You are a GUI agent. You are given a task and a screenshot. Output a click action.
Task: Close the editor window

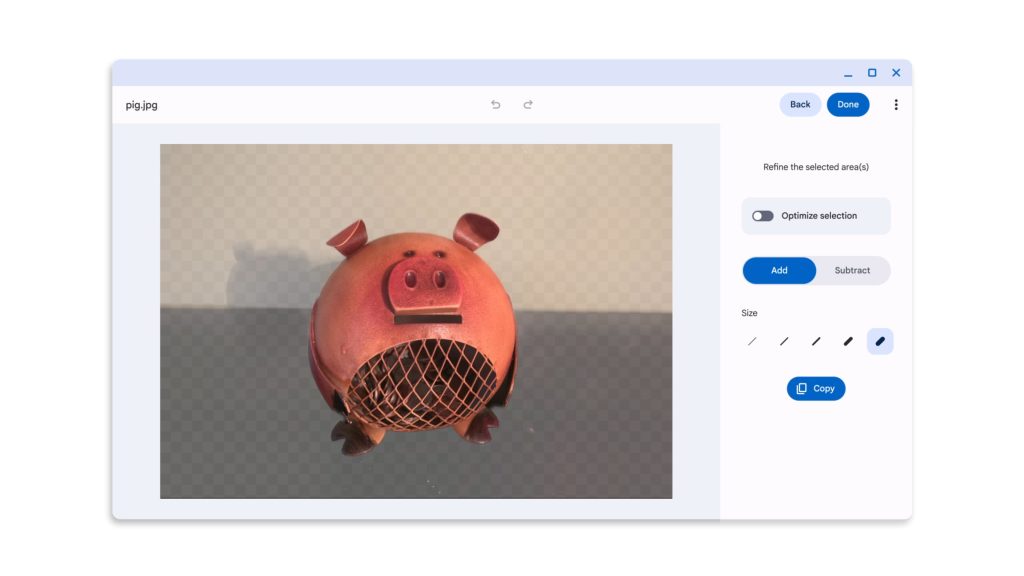[896, 73]
